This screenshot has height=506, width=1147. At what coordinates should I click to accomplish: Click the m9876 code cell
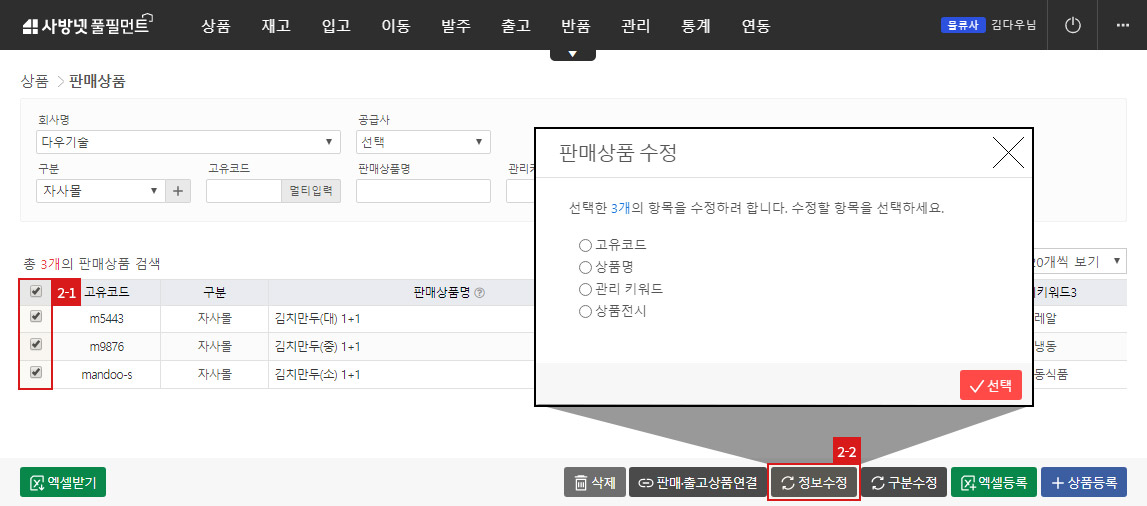click(x=107, y=347)
